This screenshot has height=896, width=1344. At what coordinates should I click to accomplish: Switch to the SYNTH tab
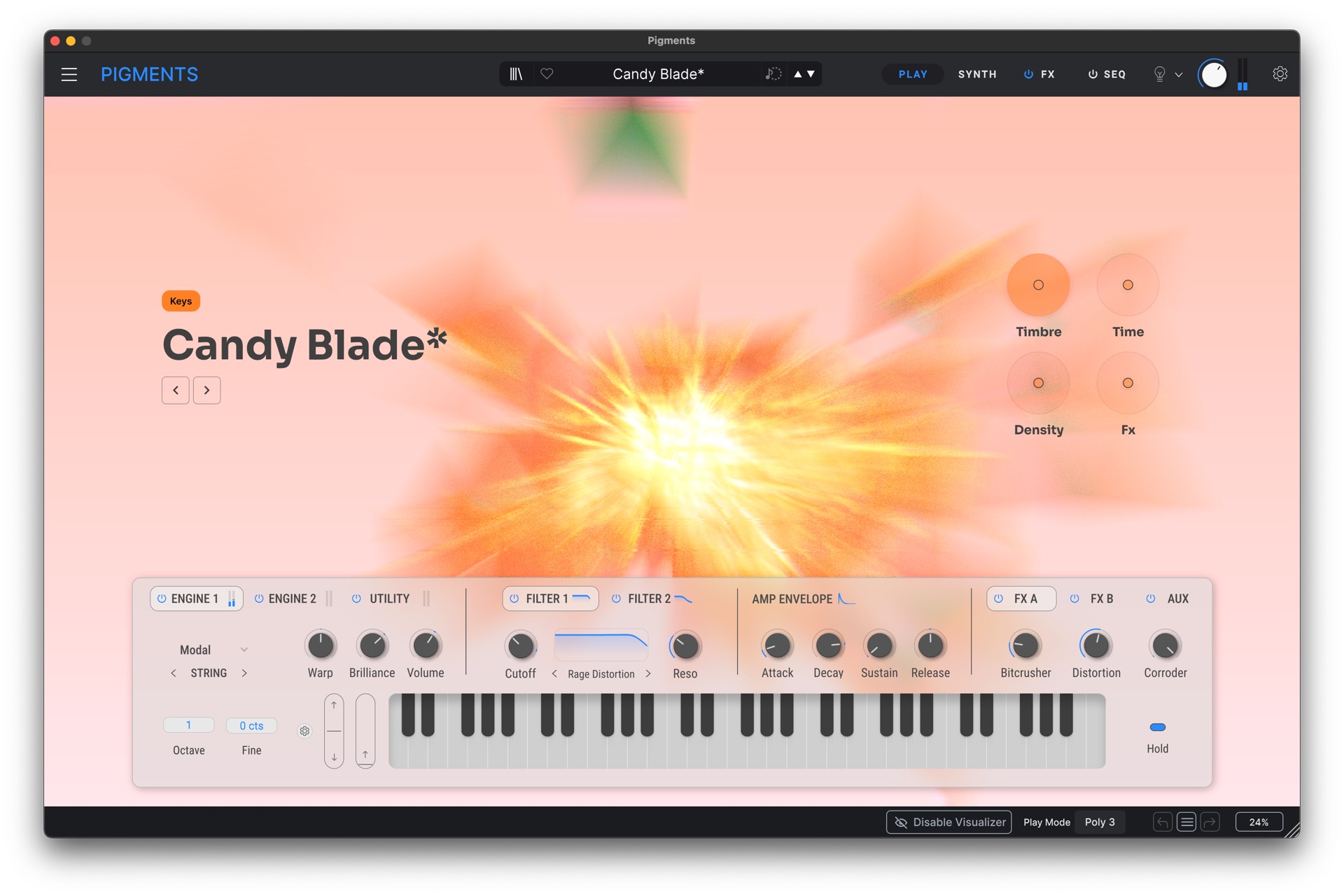tap(976, 74)
